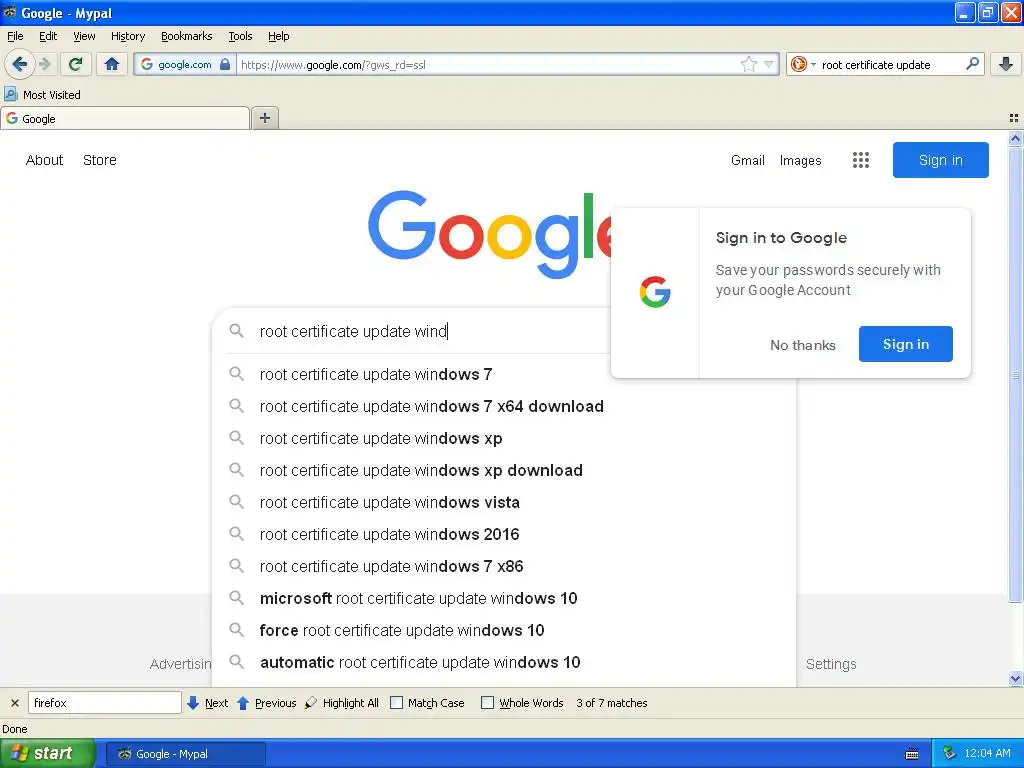The width and height of the screenshot is (1024, 768).
Task: Open the URL history dropdown arrow
Action: (x=769, y=64)
